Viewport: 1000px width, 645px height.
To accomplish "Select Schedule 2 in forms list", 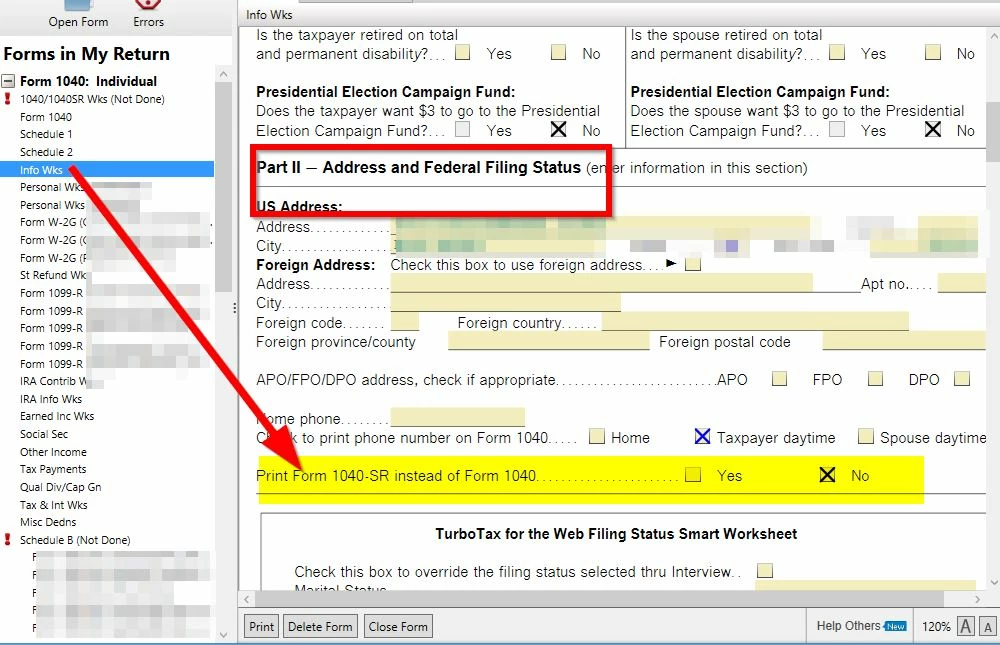I will point(46,152).
